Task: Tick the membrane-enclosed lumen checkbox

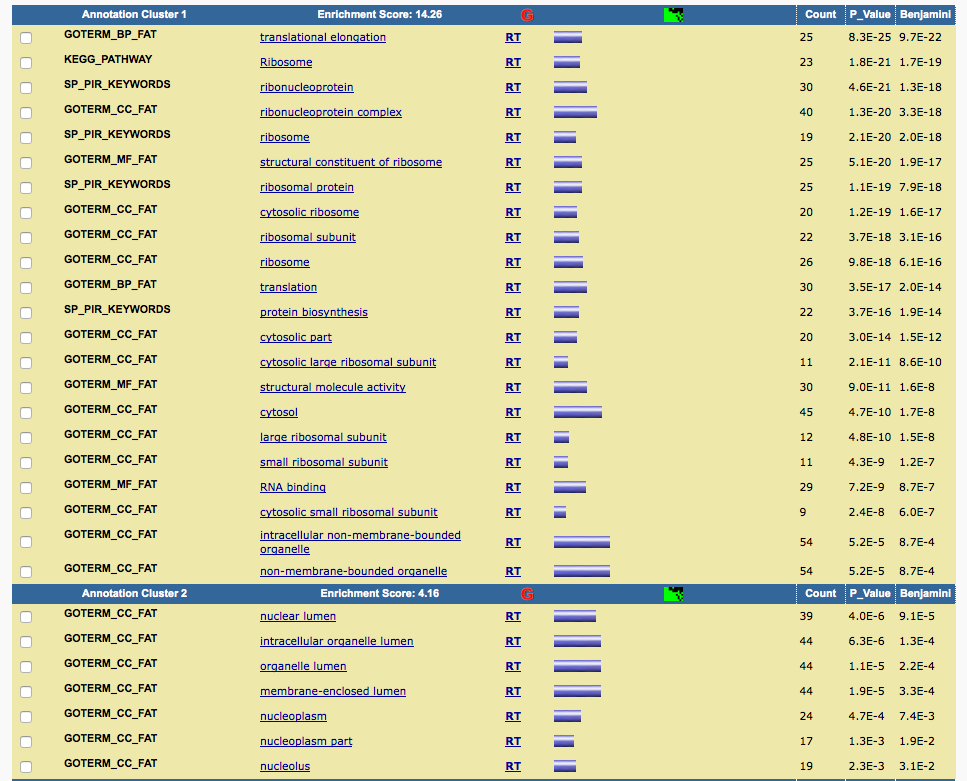Action: [26, 692]
